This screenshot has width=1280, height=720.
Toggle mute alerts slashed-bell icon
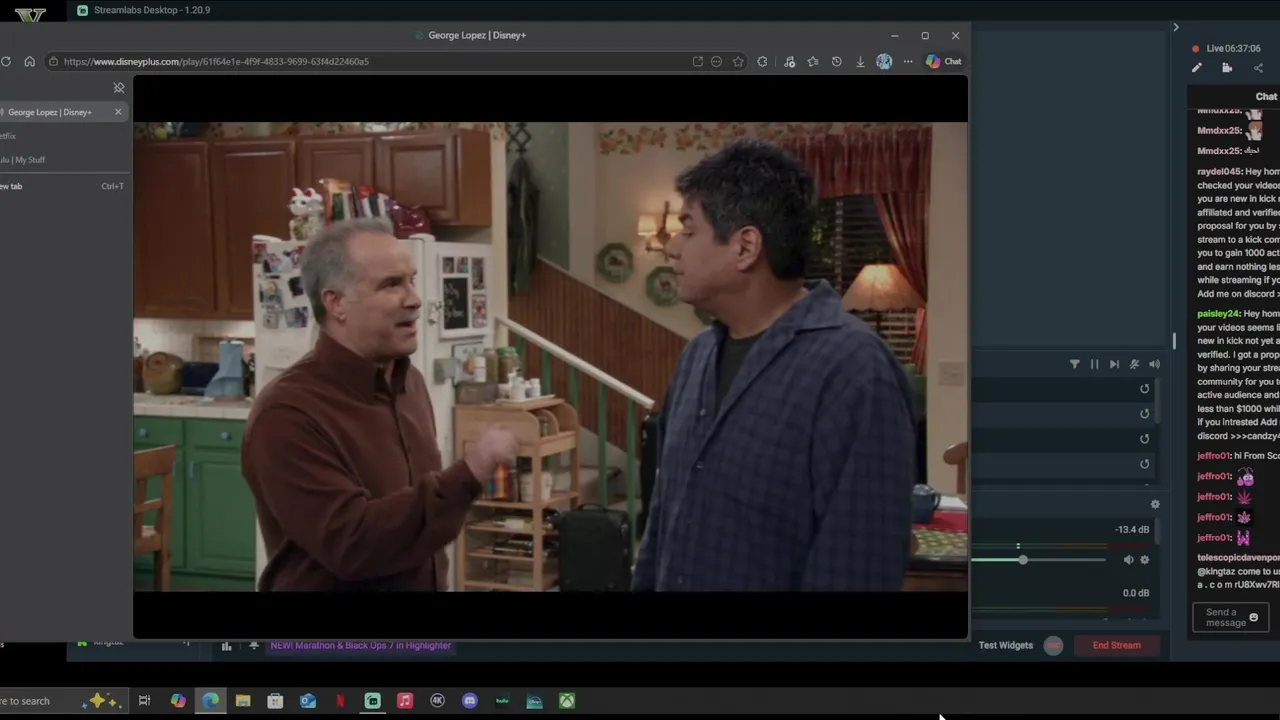click(x=1134, y=364)
